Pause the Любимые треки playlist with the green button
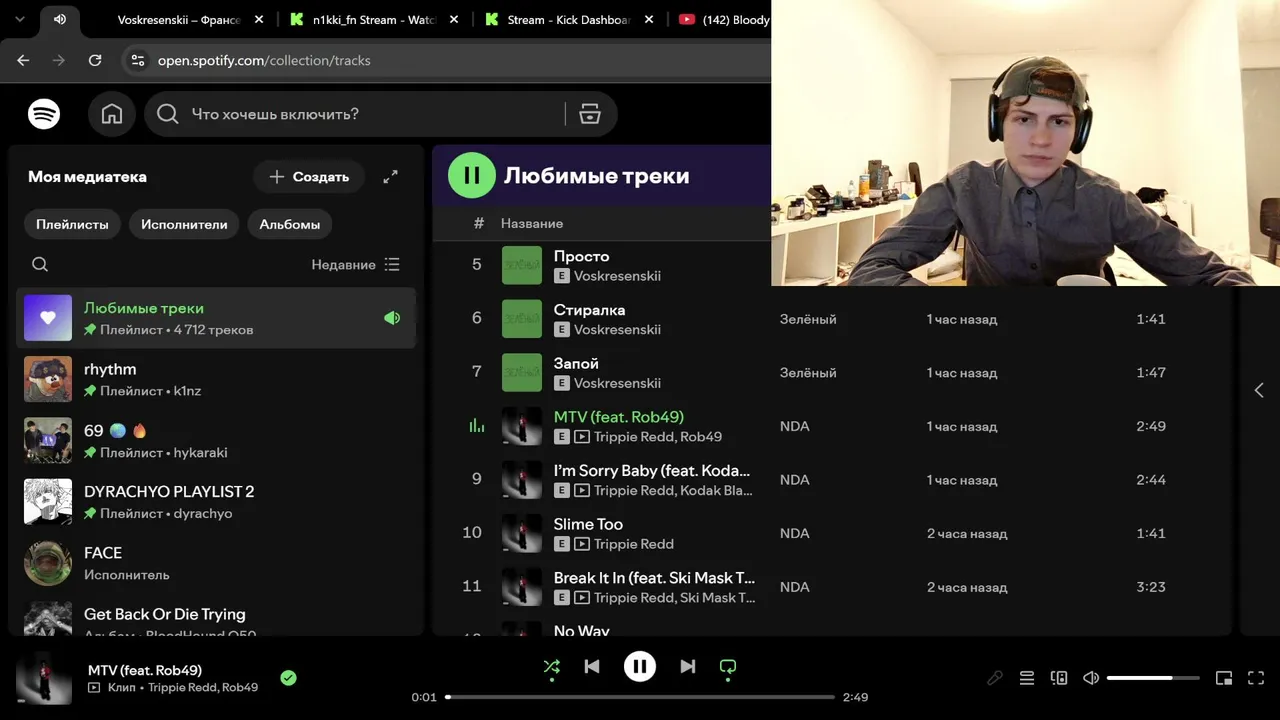Screen dimensions: 1280x720 (x=472, y=176)
